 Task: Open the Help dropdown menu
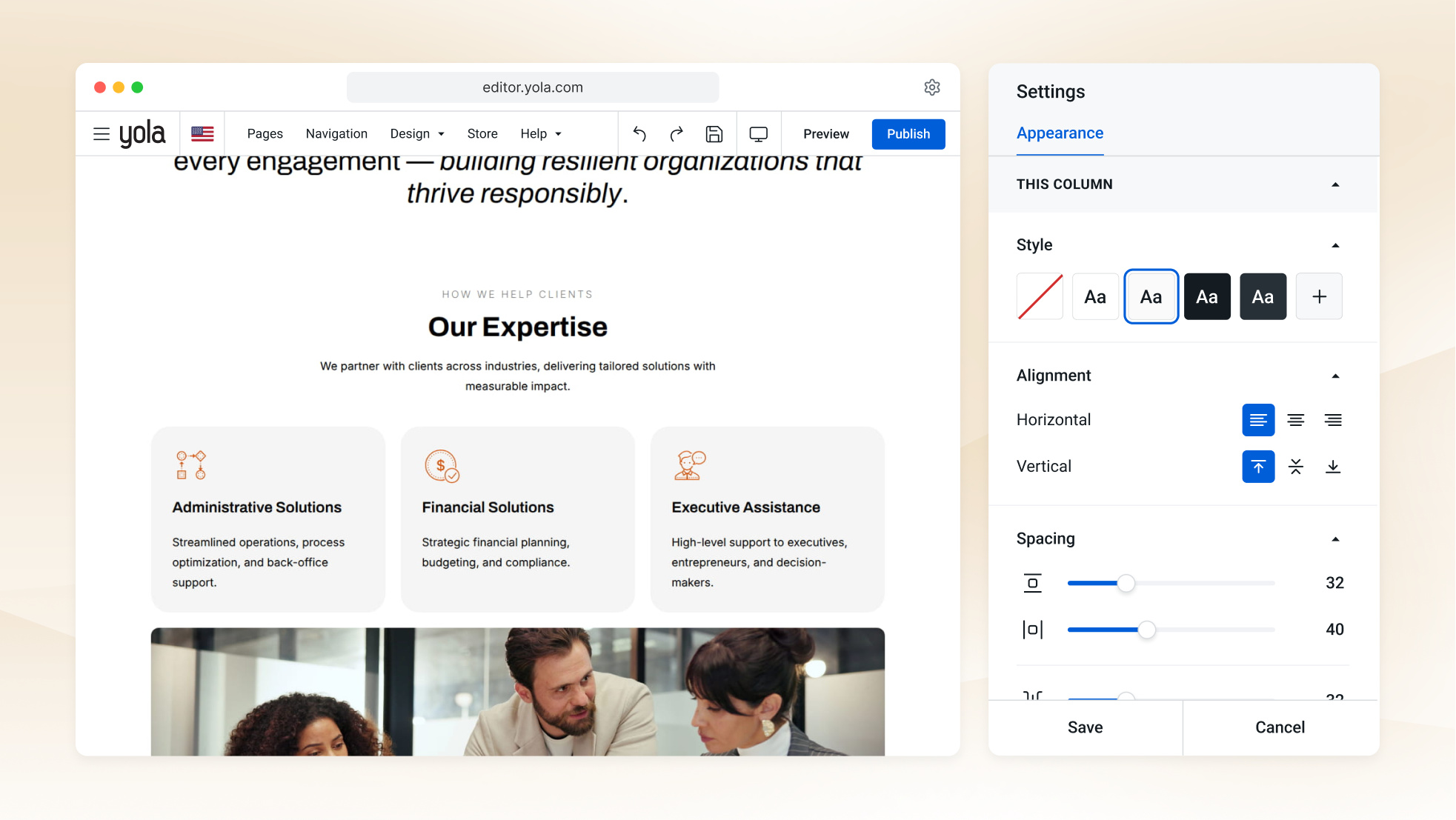point(541,134)
